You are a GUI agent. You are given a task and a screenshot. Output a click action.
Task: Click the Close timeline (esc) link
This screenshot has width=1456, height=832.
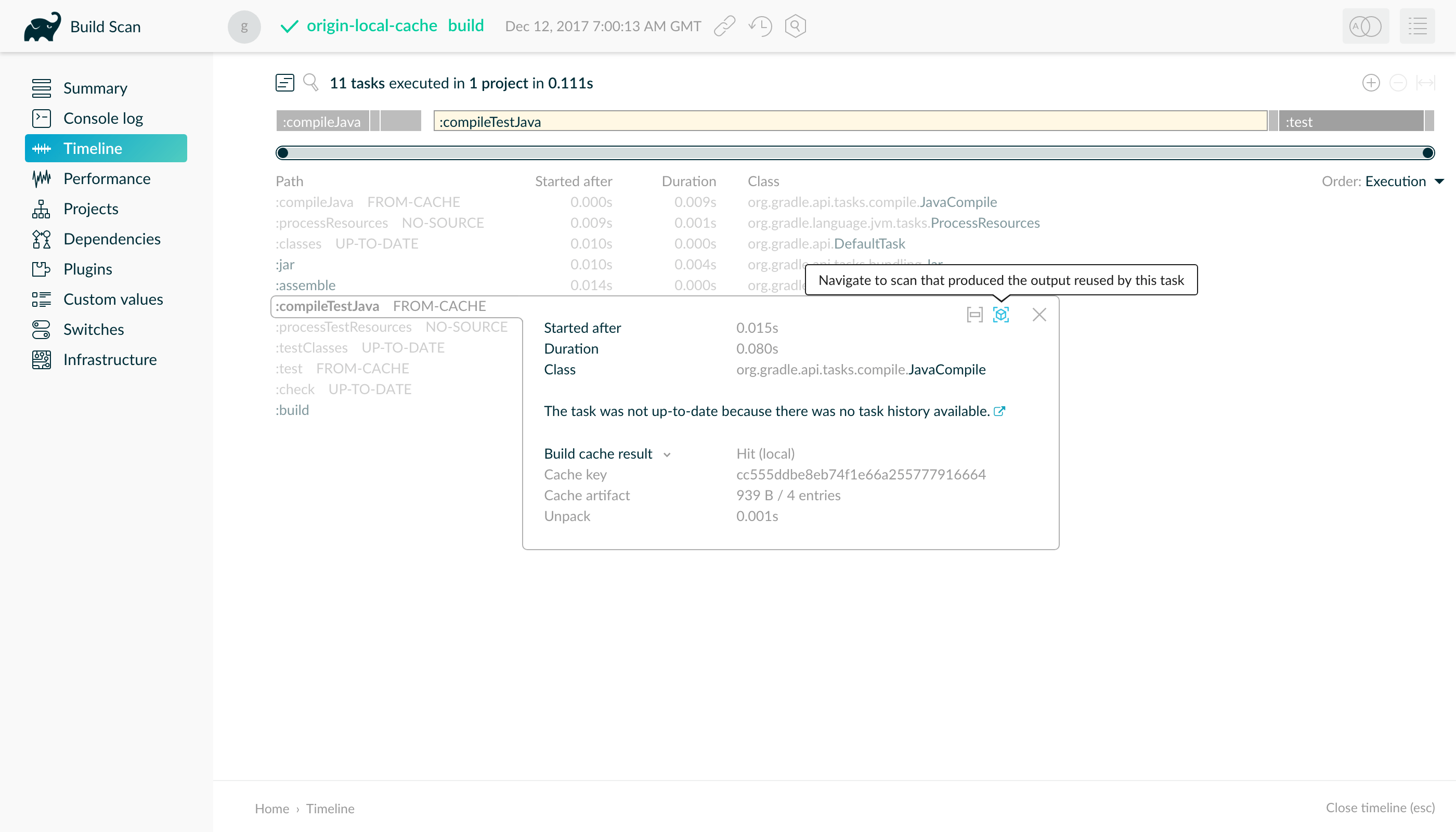tap(1380, 808)
